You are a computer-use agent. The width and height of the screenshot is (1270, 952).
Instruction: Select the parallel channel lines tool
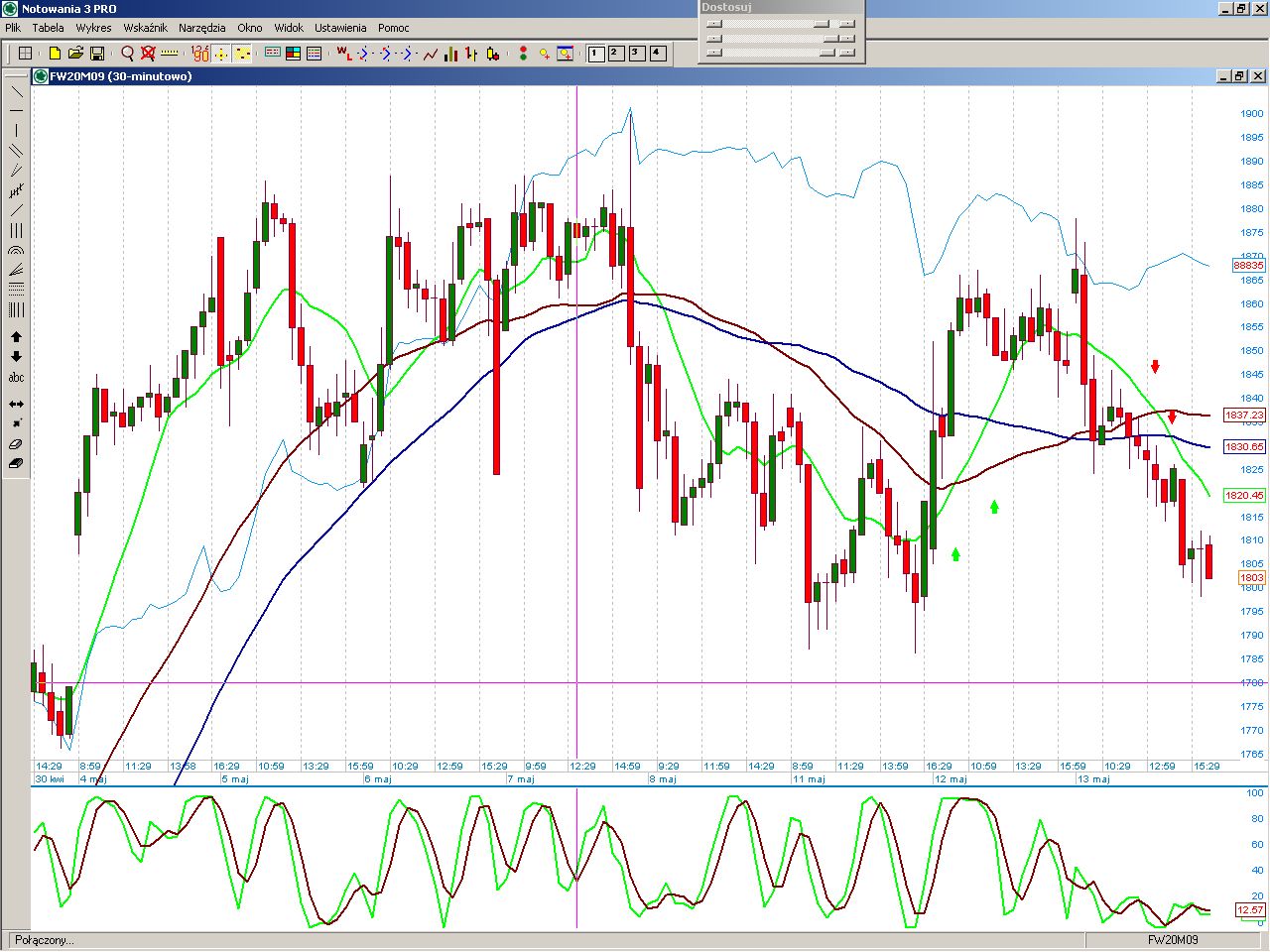coord(16,151)
